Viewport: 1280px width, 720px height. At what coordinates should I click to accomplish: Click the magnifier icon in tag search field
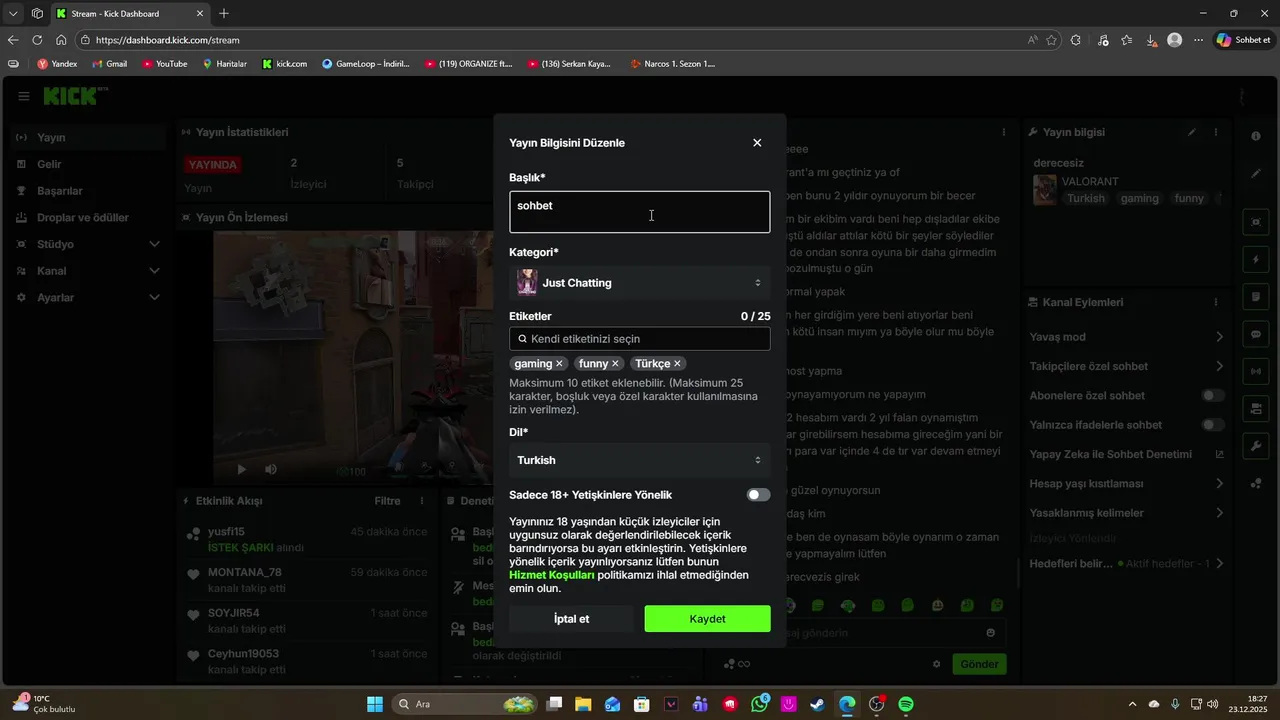pos(522,339)
